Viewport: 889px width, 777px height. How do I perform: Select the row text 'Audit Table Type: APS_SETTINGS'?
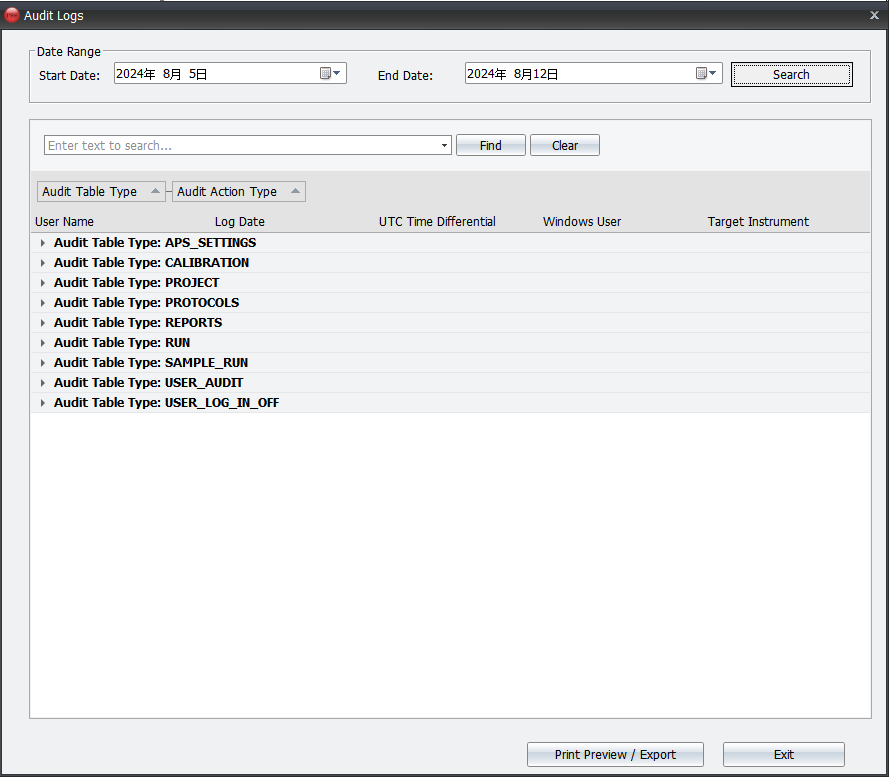pos(155,243)
